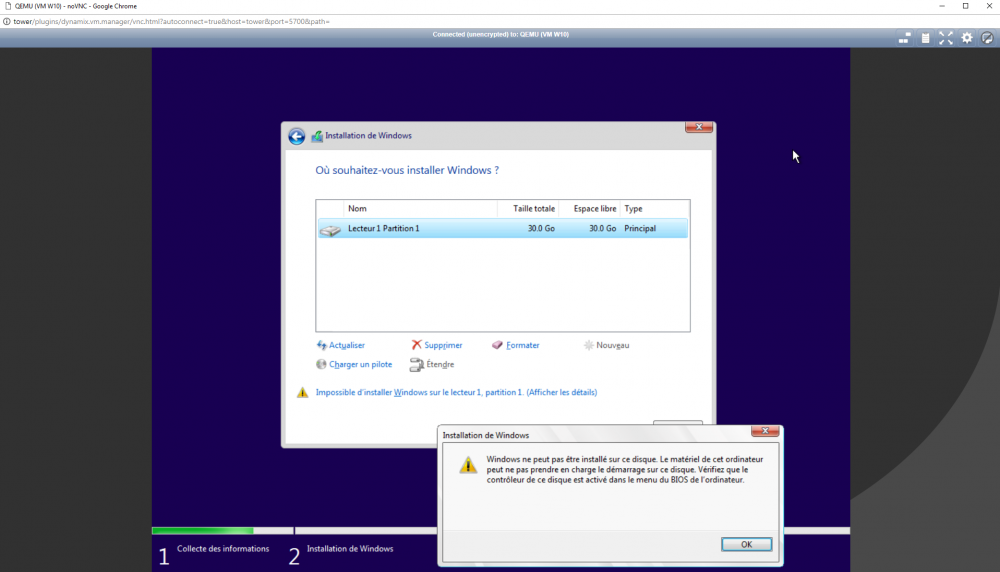Screen dimensions: 1000x572
Task: Select Lecteur 1 Partition 1 row
Action: (x=503, y=228)
